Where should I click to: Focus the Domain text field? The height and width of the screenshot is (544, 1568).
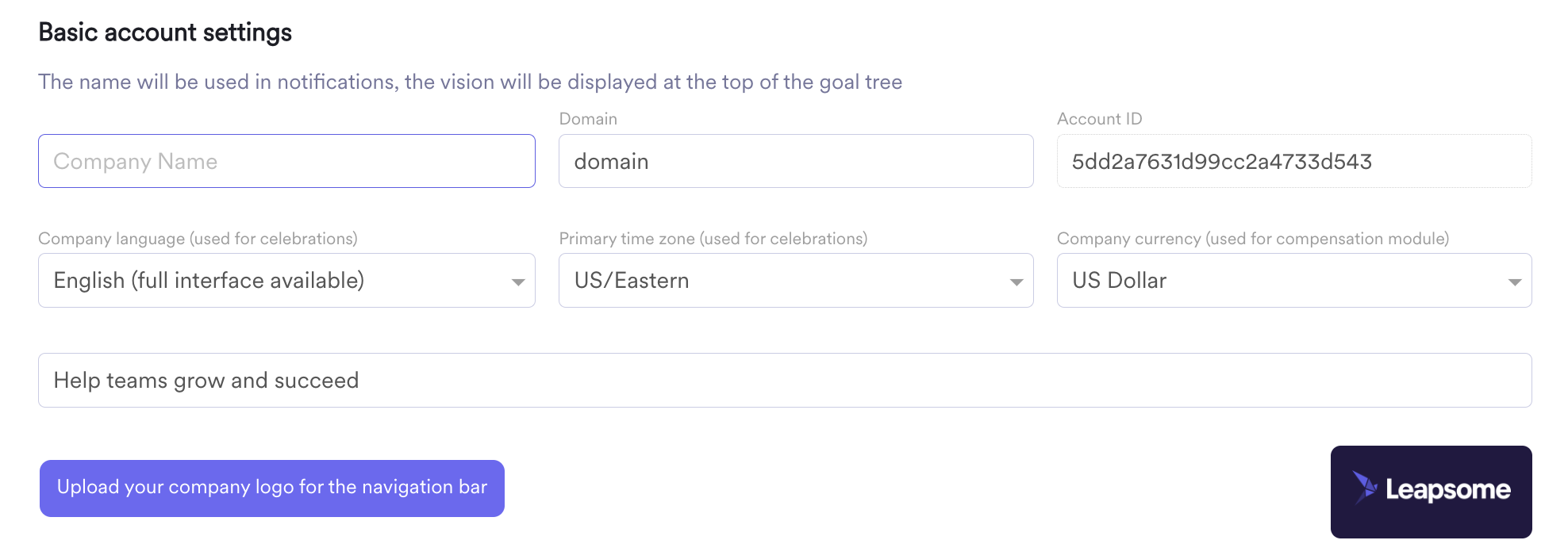[796, 161]
